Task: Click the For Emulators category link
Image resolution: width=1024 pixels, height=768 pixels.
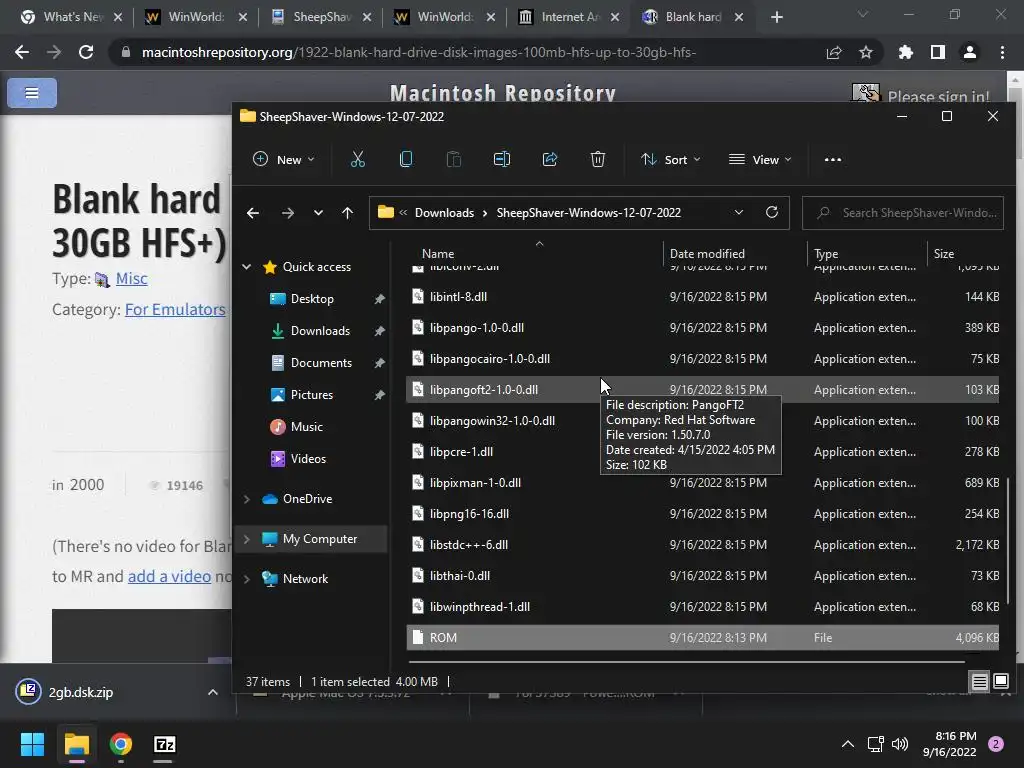Action: pos(175,310)
